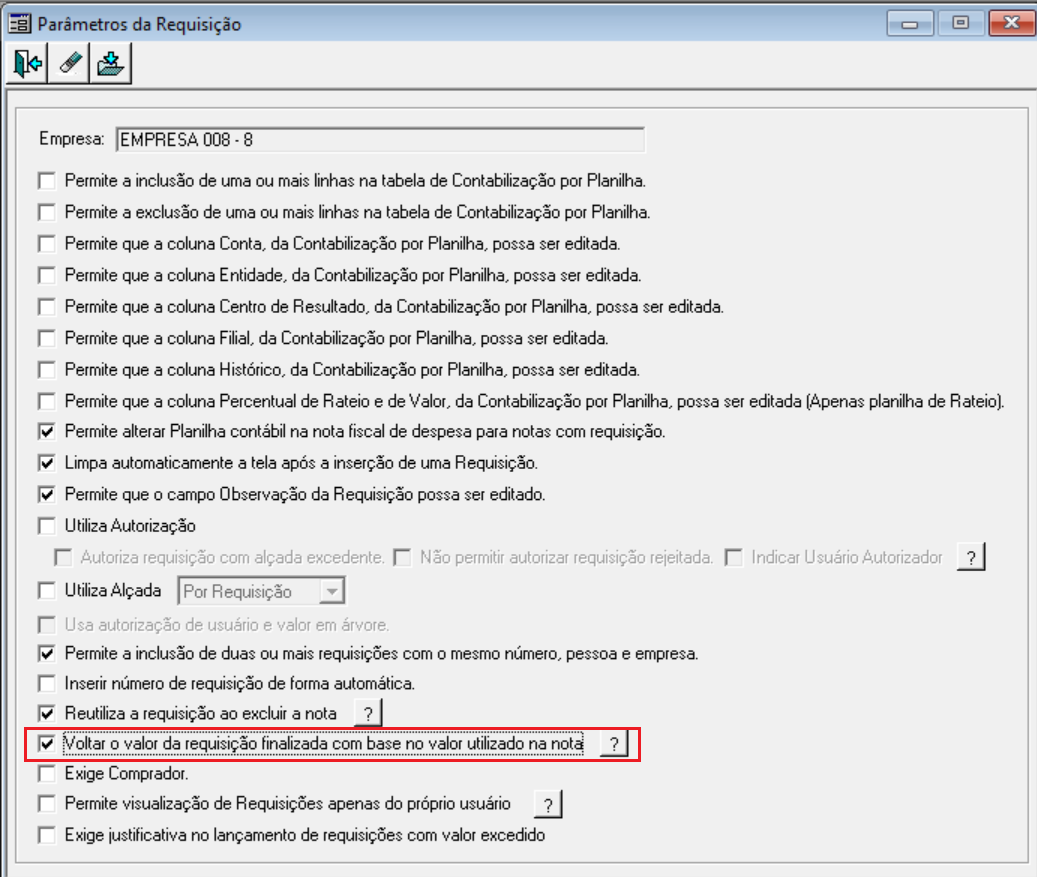The width and height of the screenshot is (1037, 877).
Task: Enable the Utiliza Alçada checkbox
Action: (x=47, y=591)
